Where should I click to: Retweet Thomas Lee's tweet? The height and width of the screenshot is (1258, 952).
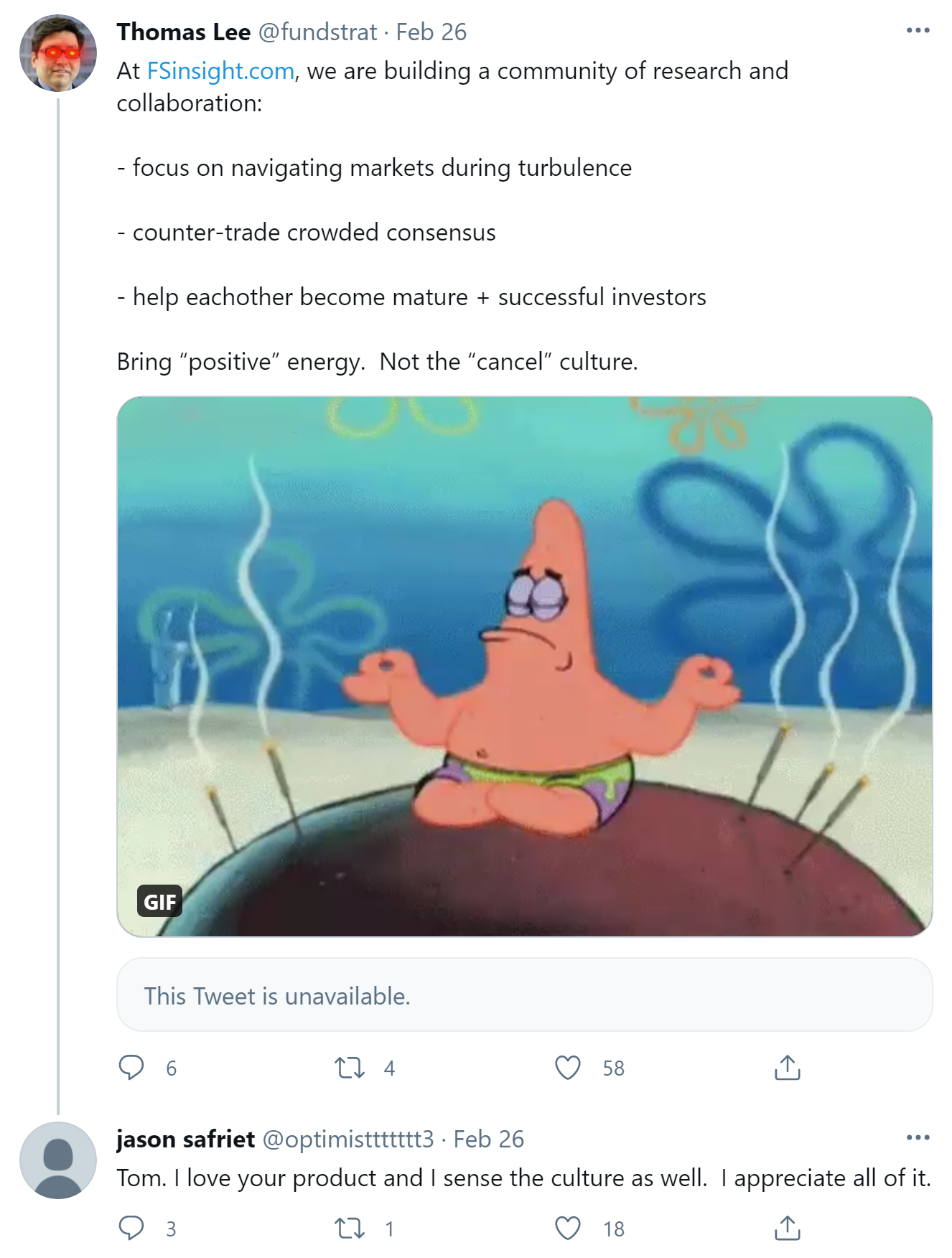point(350,1068)
